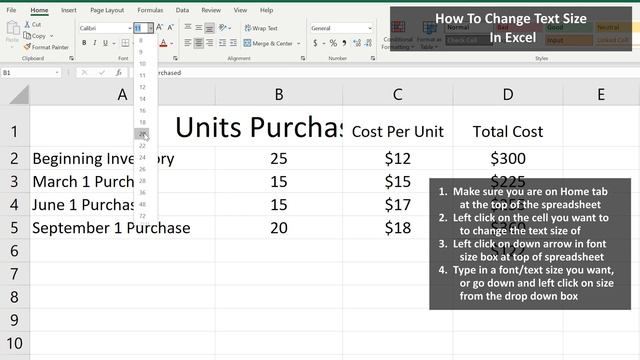Viewport: 640px width, 360px height.
Task: Select row 7 header
Action: pos(14,273)
